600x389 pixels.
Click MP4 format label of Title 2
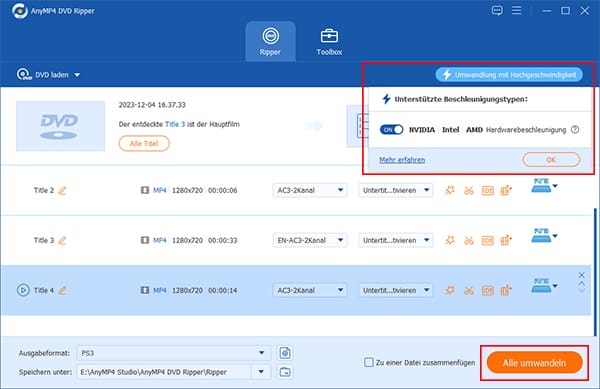(160, 190)
